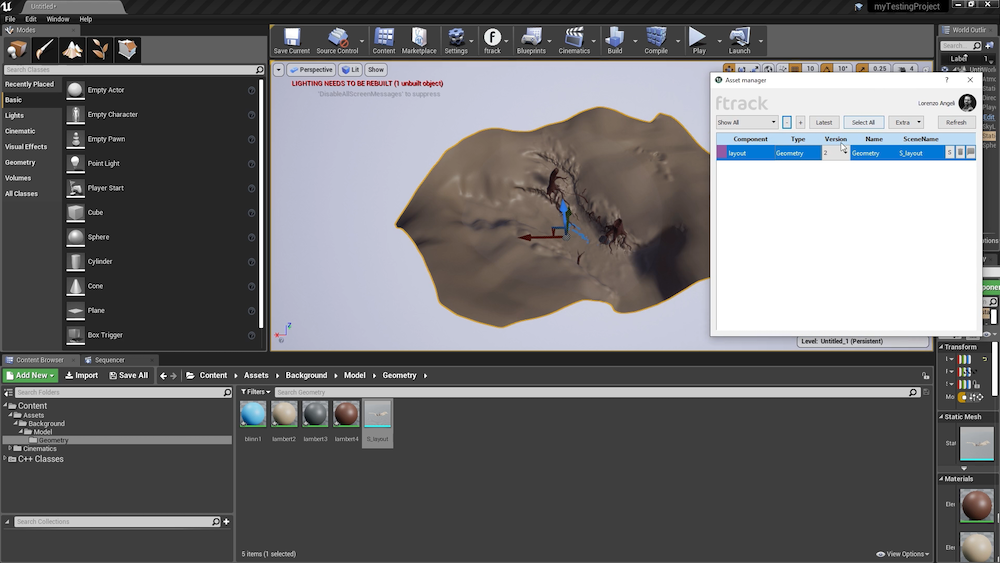Click the S button in layout row
Image resolution: width=1000 pixels, height=563 pixels.
click(950, 152)
